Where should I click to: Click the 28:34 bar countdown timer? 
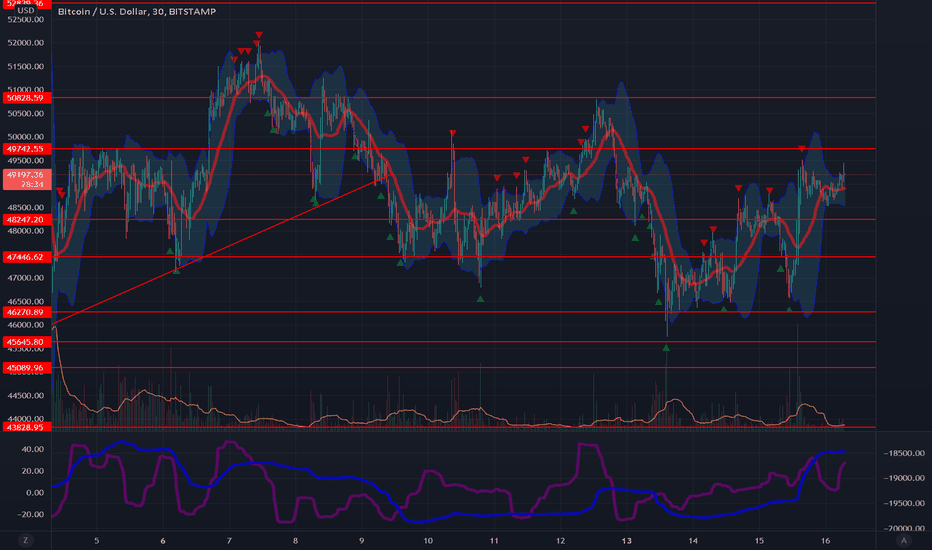[x=32, y=185]
